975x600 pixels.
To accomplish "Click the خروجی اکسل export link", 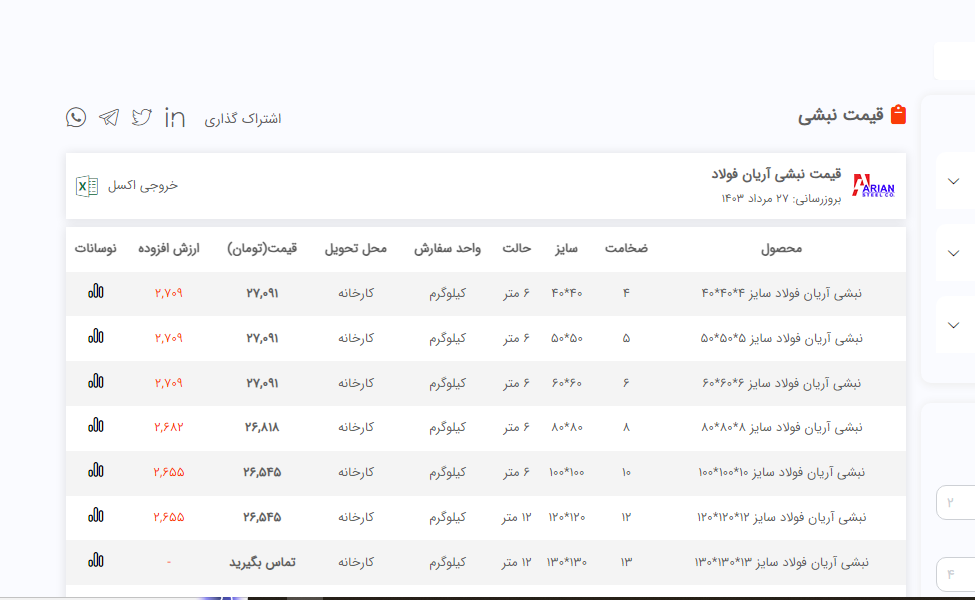I will pyautogui.click(x=142, y=186).
